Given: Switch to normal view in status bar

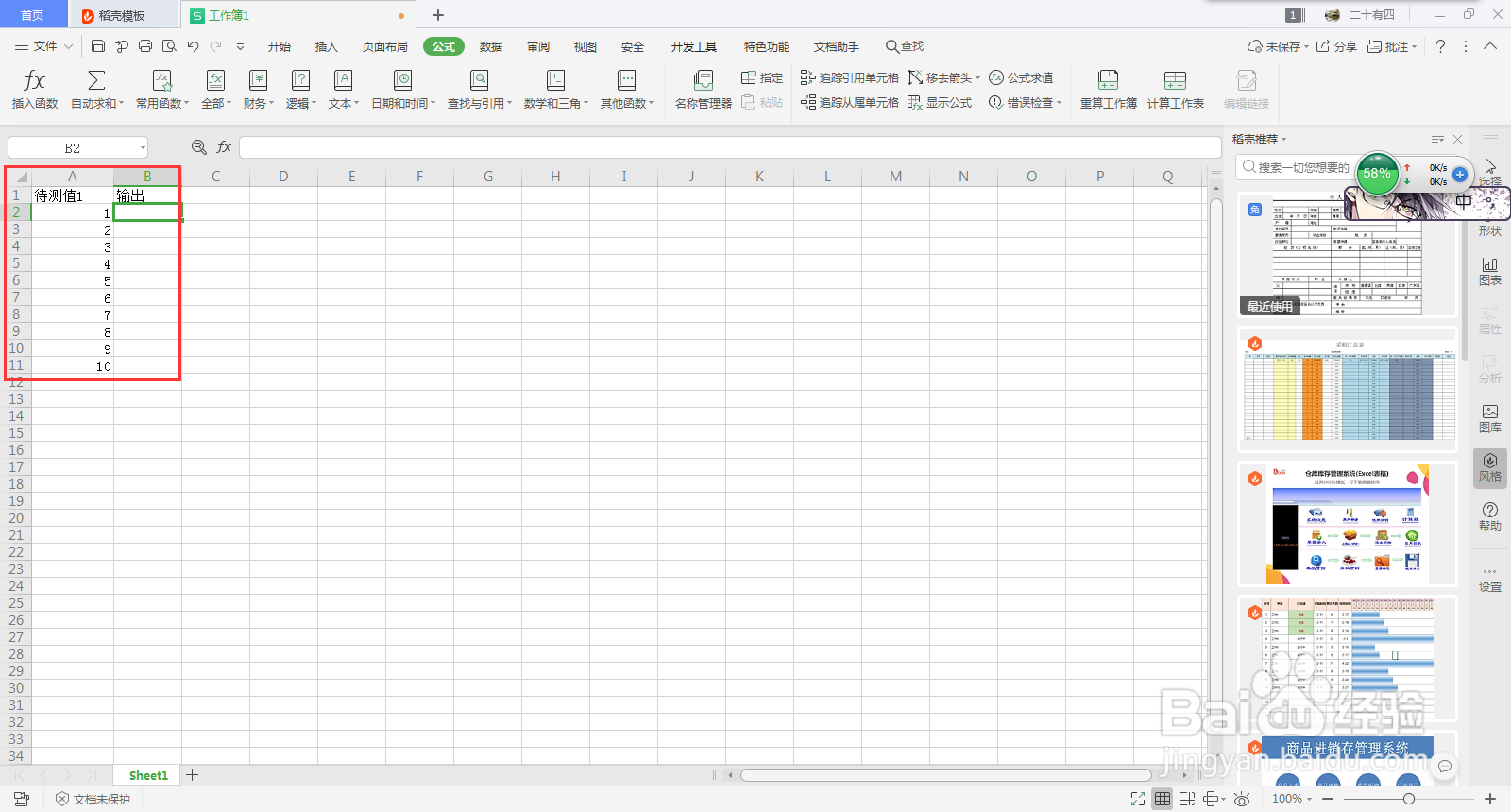Looking at the screenshot, I should [1163, 799].
